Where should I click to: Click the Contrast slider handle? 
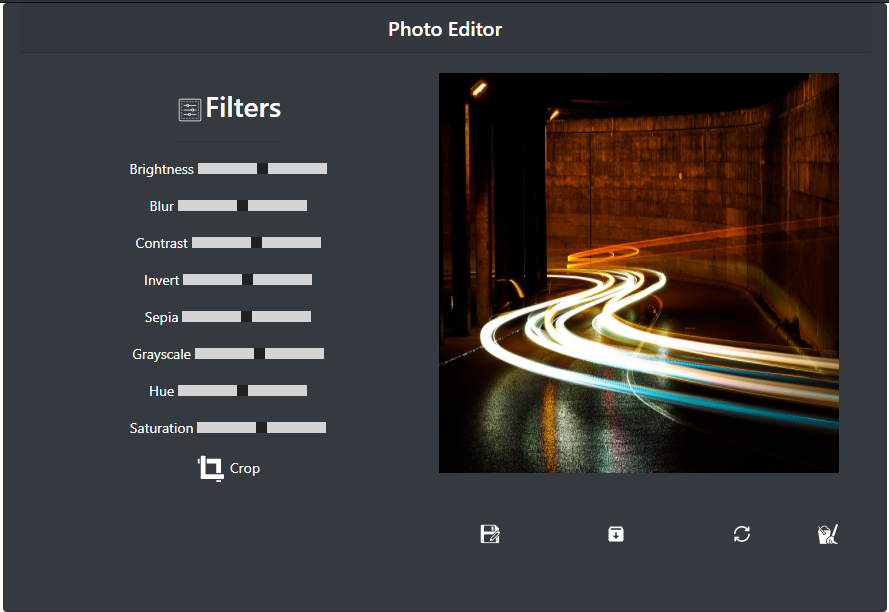tap(256, 243)
